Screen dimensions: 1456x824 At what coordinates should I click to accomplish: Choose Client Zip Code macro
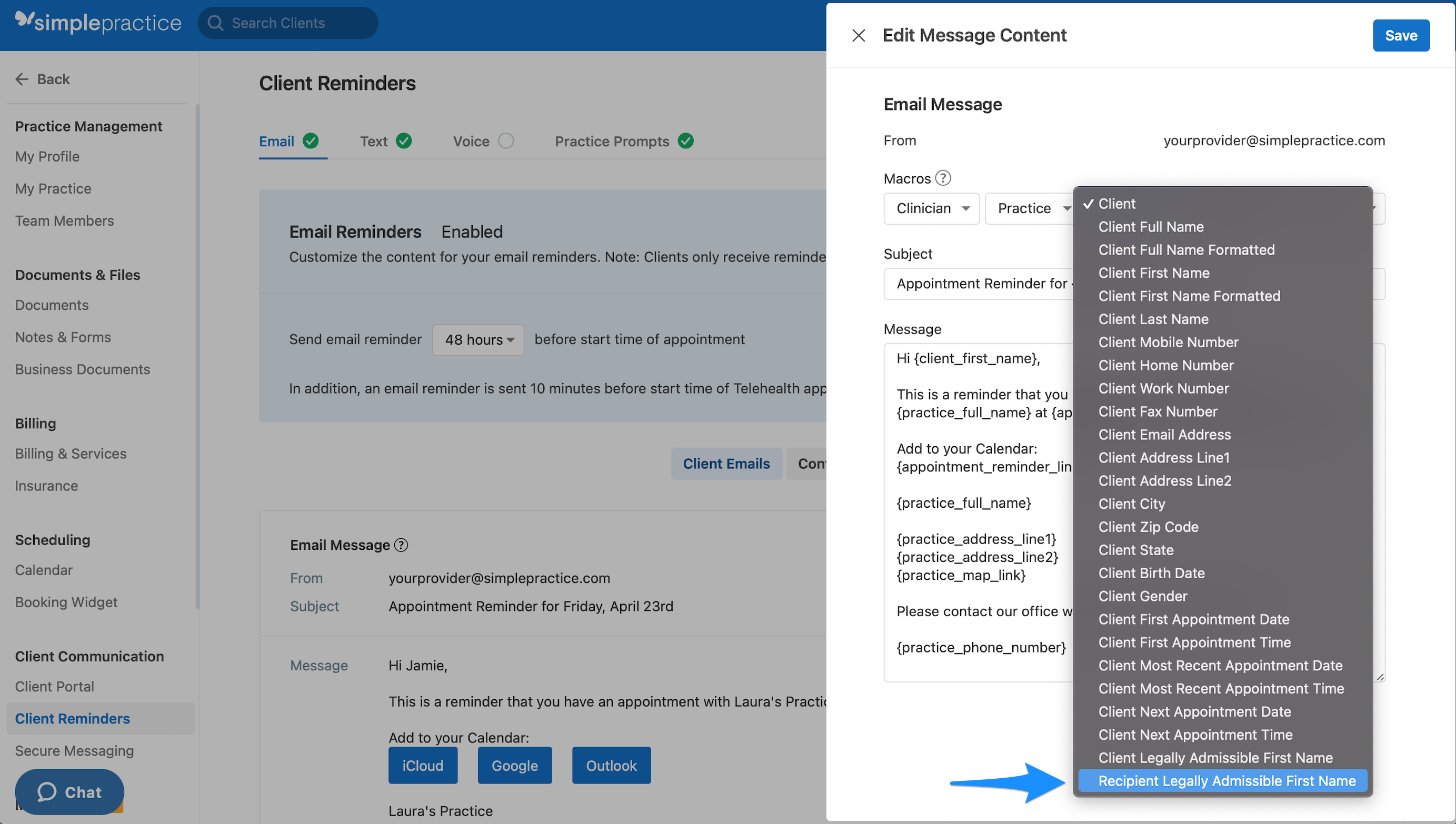click(x=1223, y=527)
